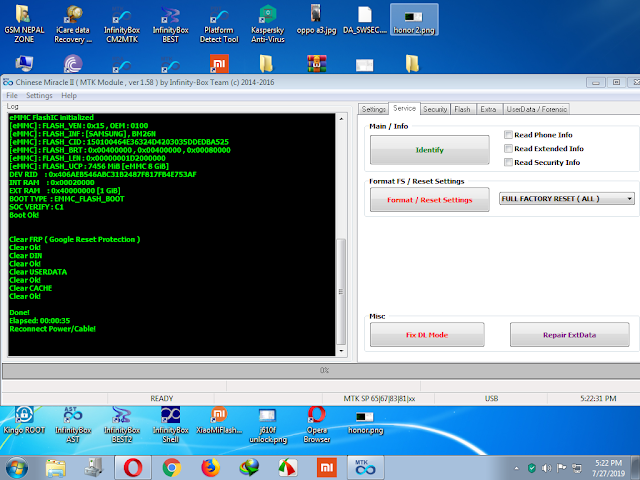Open InfinityBox BEST desktop shortcut
The height and width of the screenshot is (480, 640).
(x=170, y=24)
